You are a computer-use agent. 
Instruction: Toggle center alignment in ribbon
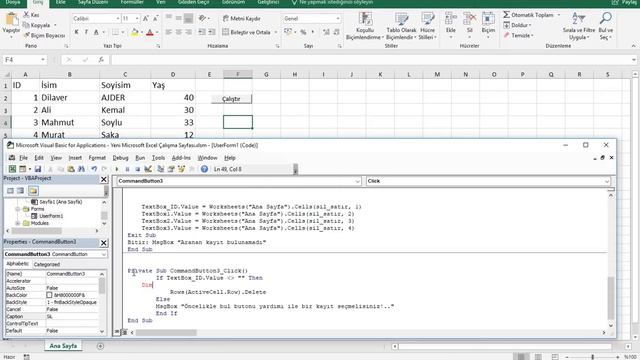[179, 32]
